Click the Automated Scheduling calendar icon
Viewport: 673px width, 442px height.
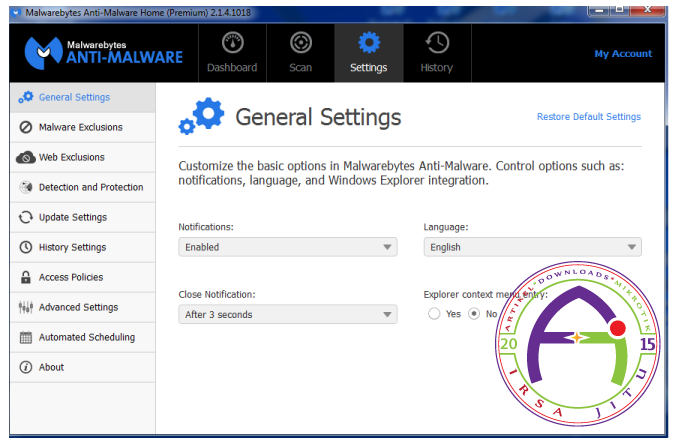(26, 338)
